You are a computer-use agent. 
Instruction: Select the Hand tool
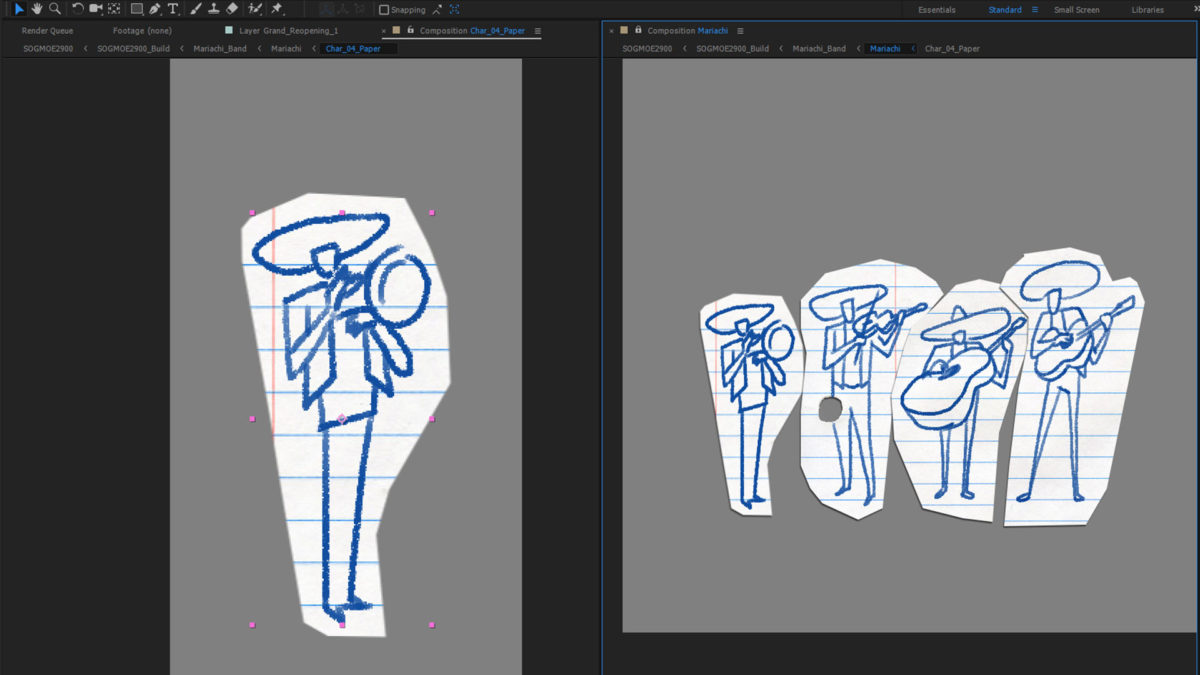click(x=37, y=9)
